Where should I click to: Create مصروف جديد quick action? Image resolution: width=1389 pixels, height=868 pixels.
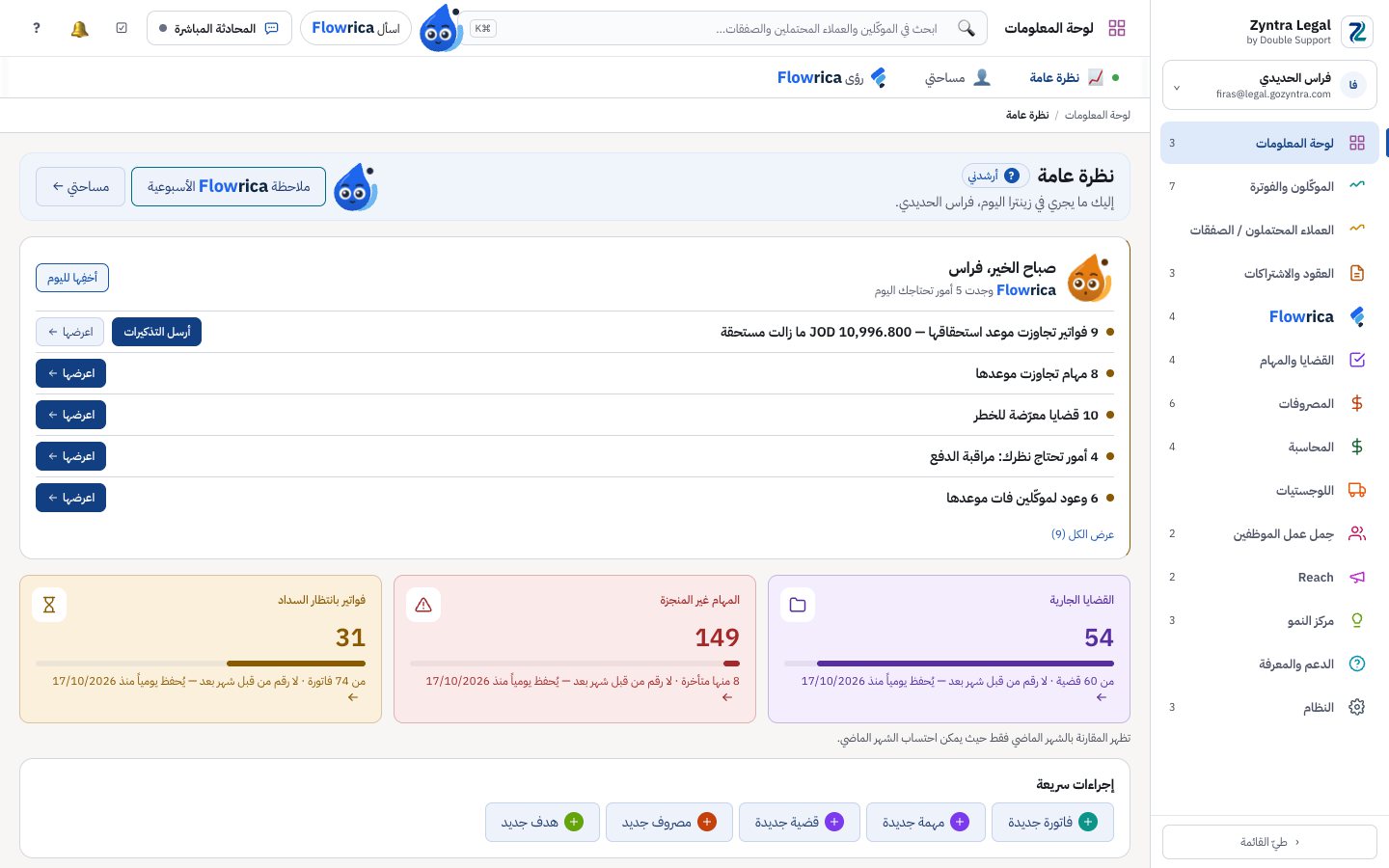pyautogui.click(x=668, y=822)
